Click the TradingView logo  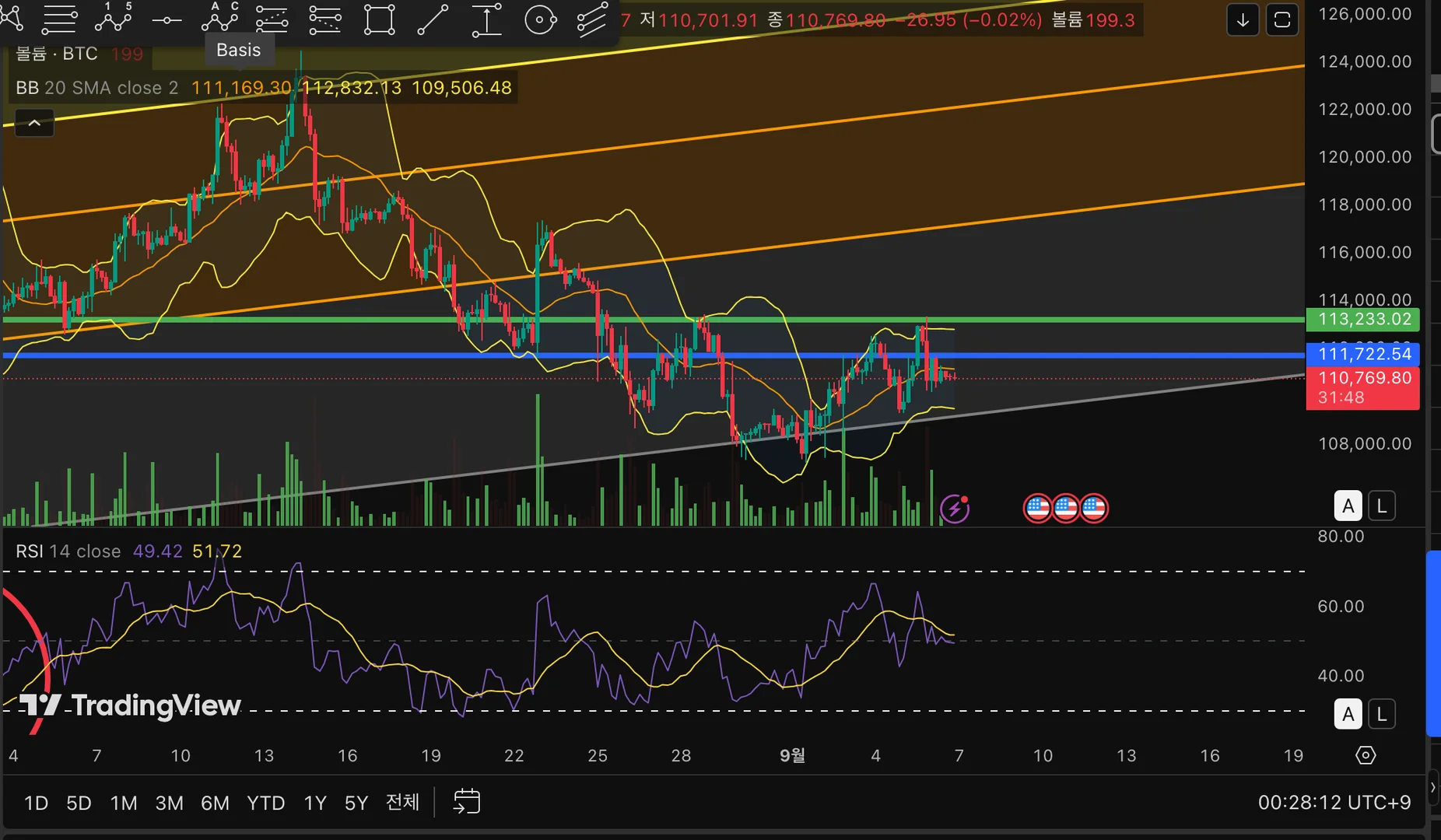130,705
